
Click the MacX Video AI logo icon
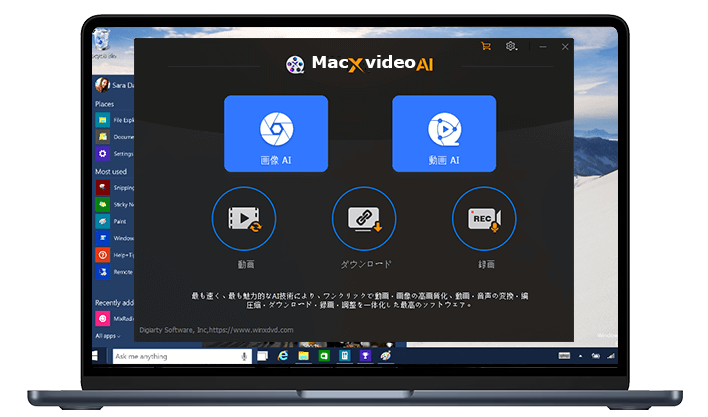click(295, 64)
